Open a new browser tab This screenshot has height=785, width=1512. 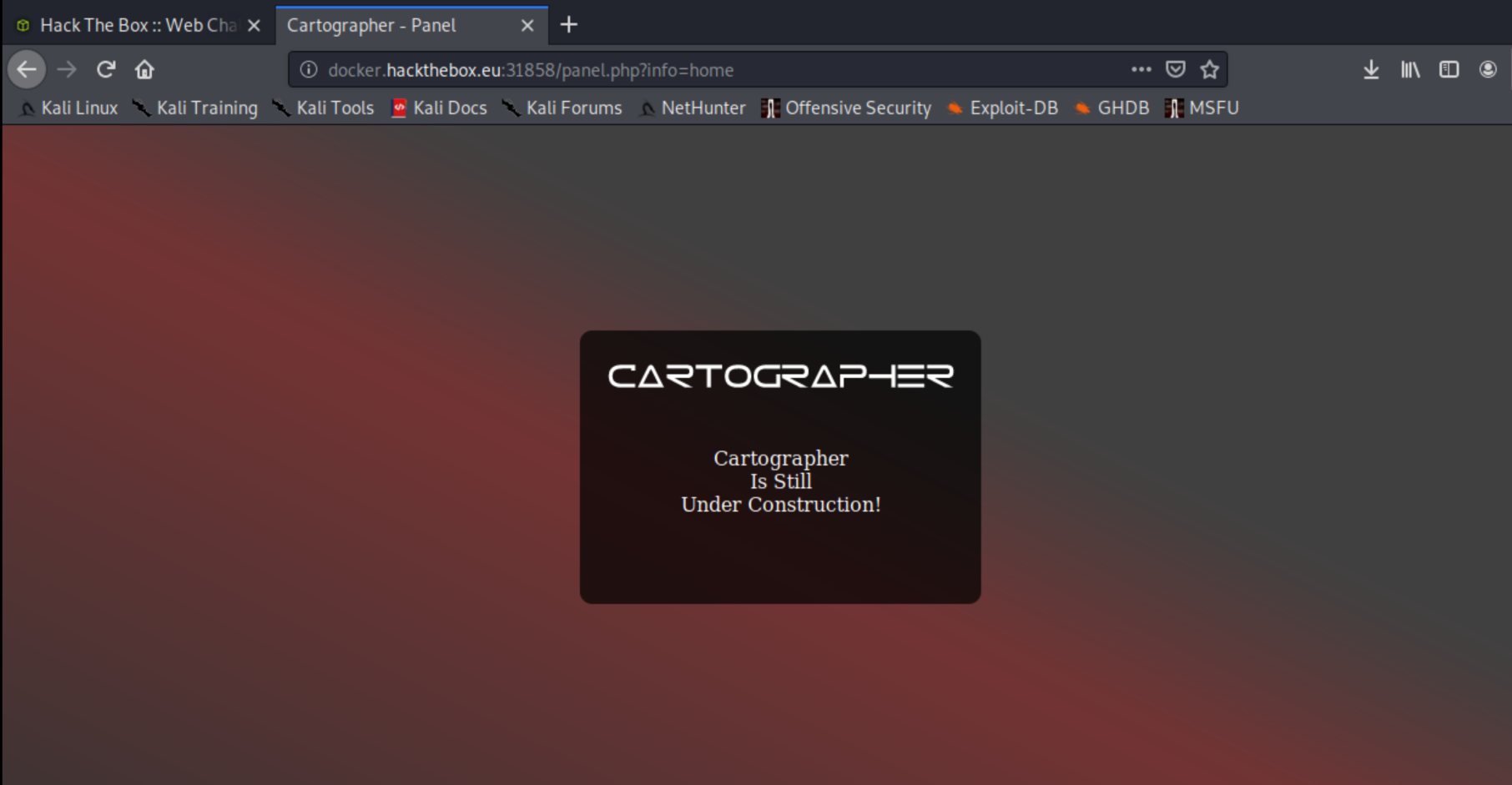pyautogui.click(x=569, y=25)
